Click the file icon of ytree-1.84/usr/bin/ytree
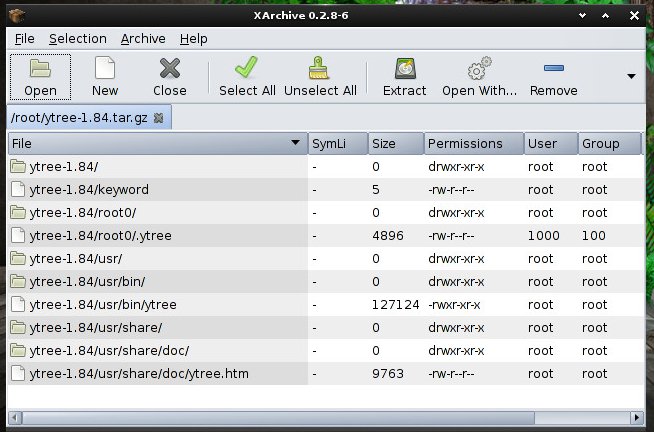654x432 pixels. [18, 304]
